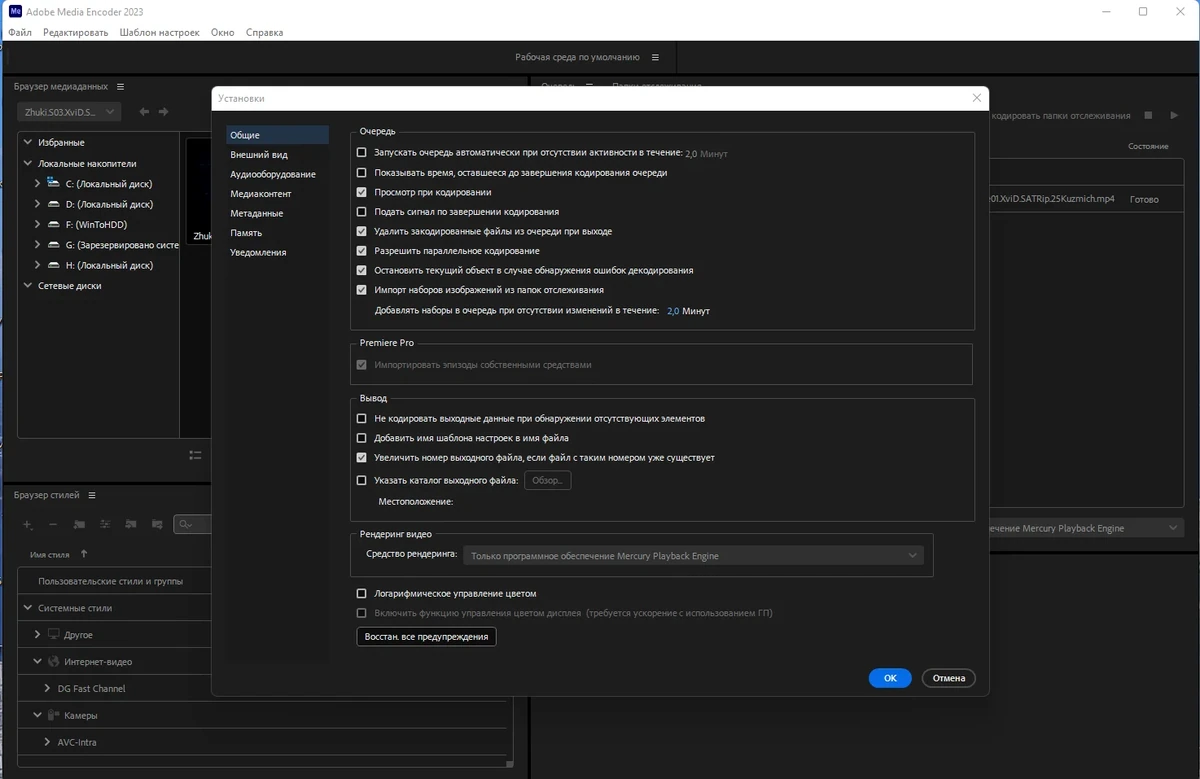Cancel dialog with Отмена button
Screen dimensions: 1200x779
949,678
